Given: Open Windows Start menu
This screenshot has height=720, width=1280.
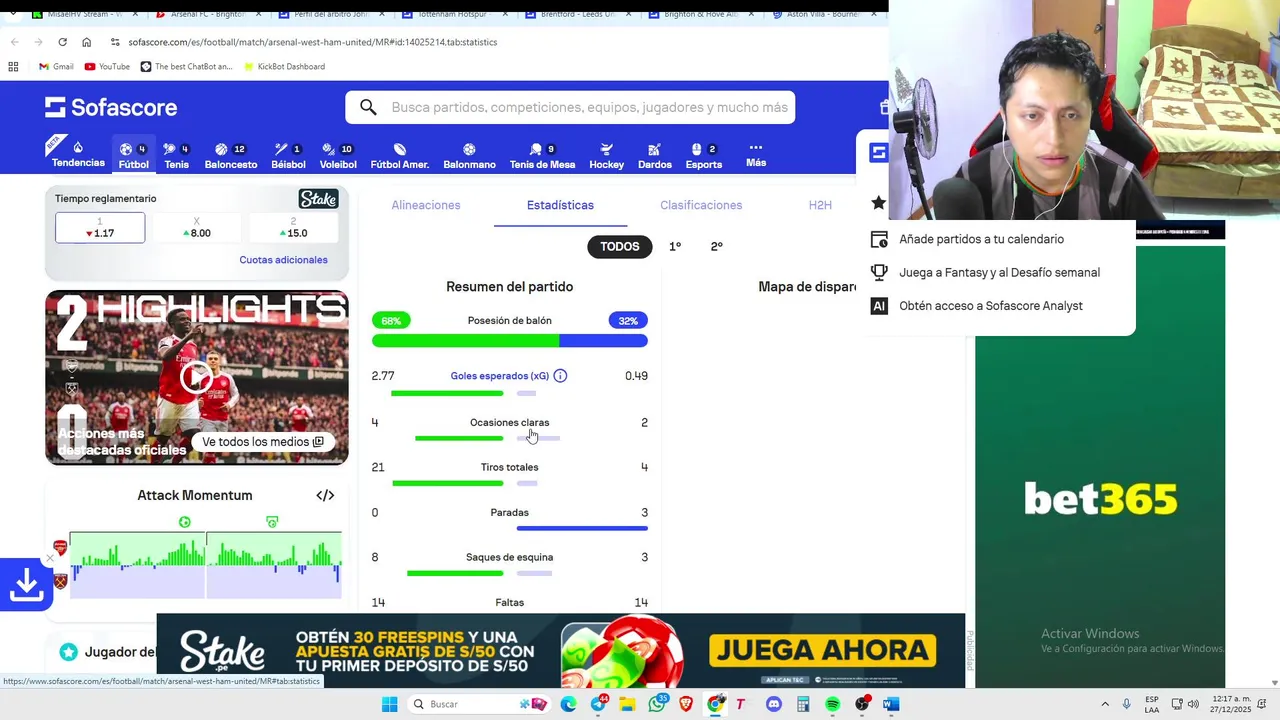Looking at the screenshot, I should click(x=389, y=704).
